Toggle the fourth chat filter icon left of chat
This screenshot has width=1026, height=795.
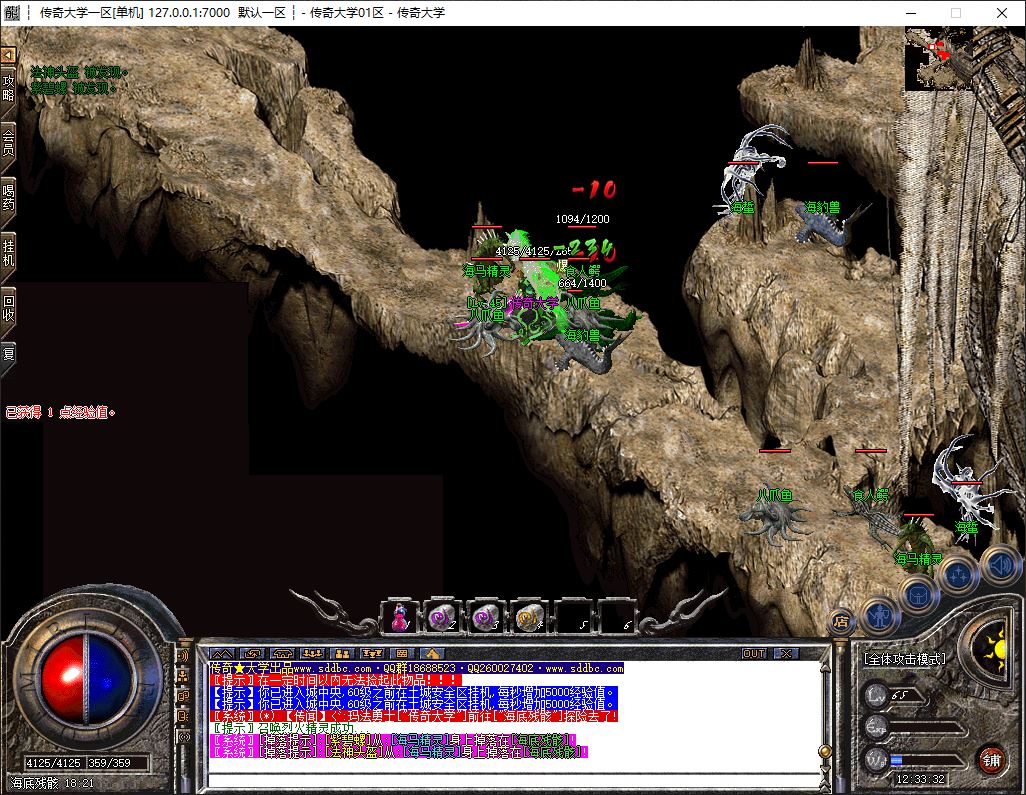(x=184, y=716)
